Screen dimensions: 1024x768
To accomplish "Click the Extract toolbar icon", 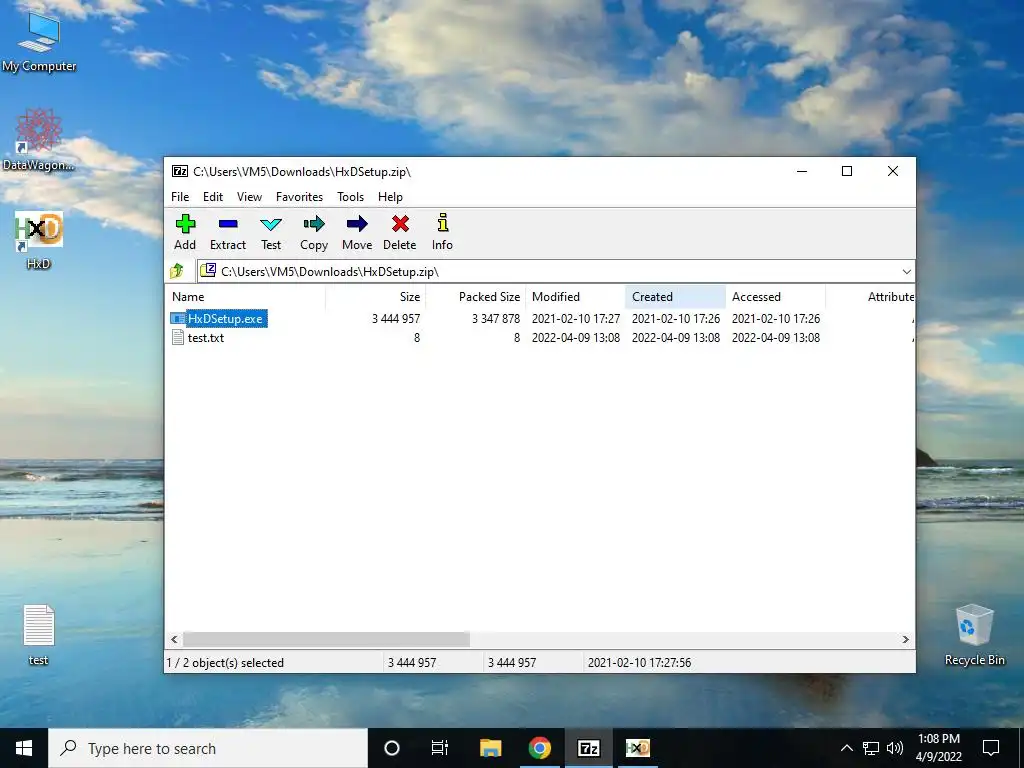I will coord(228,225).
